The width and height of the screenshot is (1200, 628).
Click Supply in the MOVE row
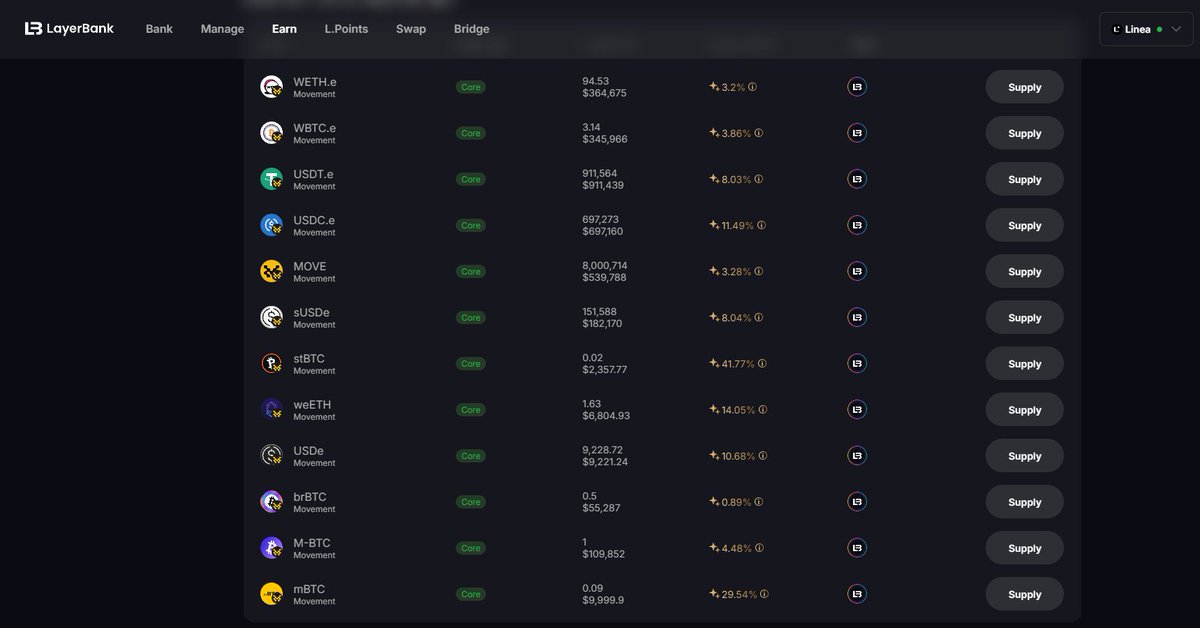pos(1024,271)
